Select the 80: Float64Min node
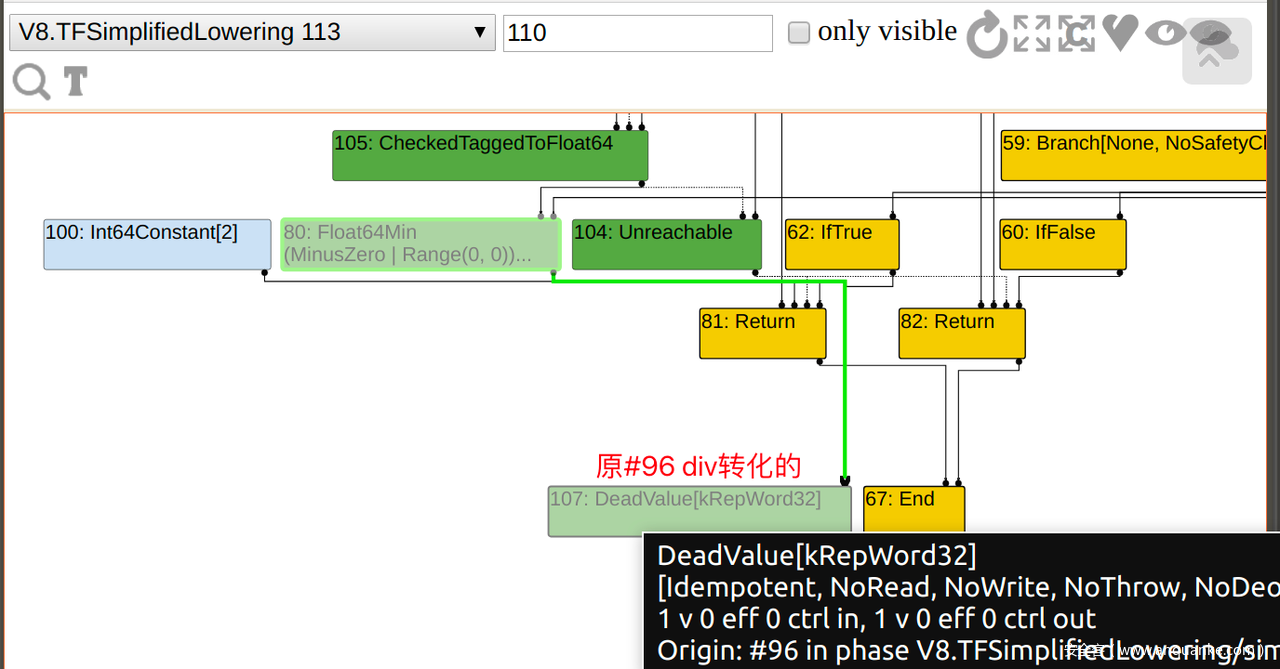Screen dimensions: 1280x669 coord(420,244)
